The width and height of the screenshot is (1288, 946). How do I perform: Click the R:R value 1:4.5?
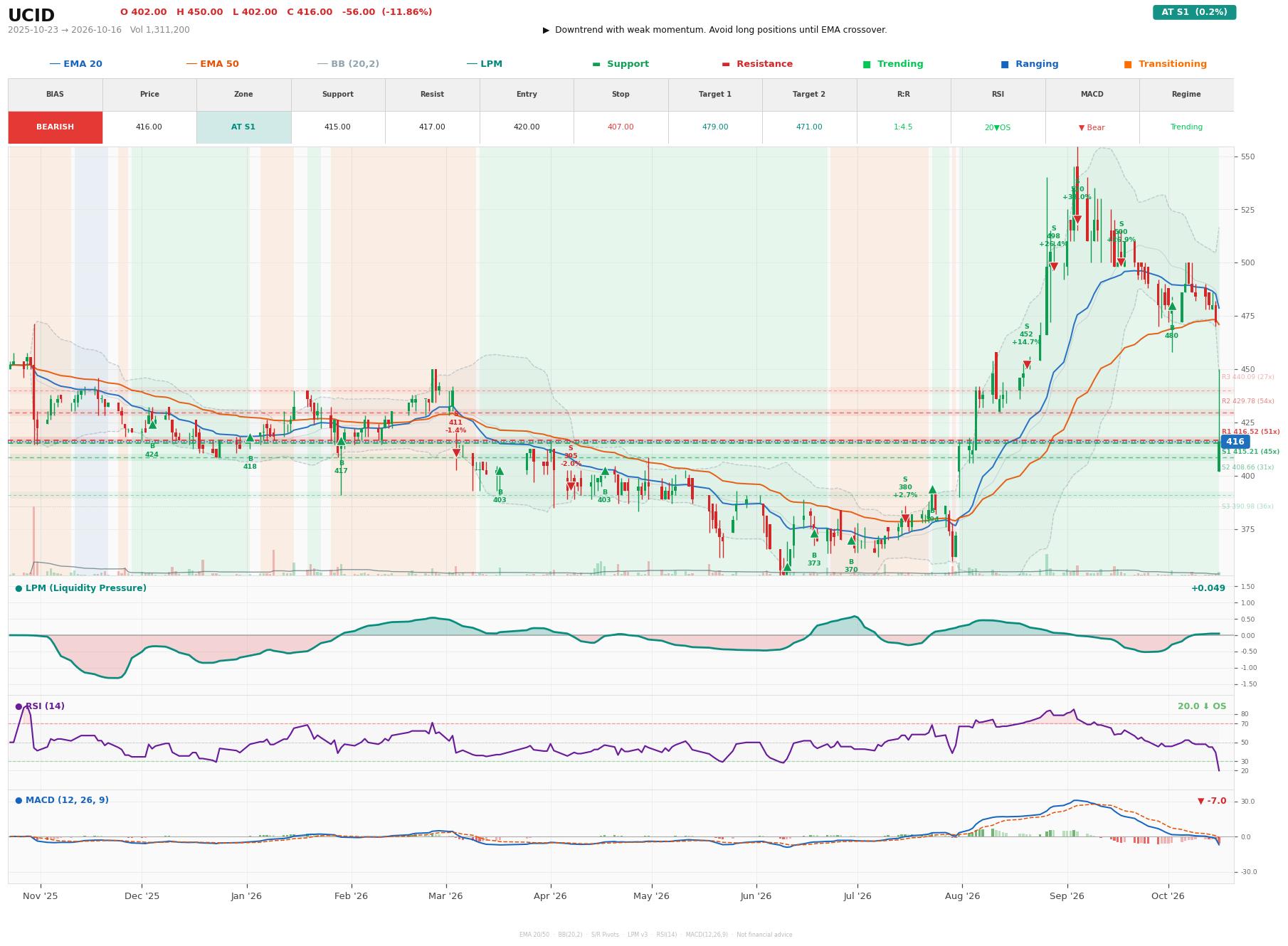tap(903, 127)
